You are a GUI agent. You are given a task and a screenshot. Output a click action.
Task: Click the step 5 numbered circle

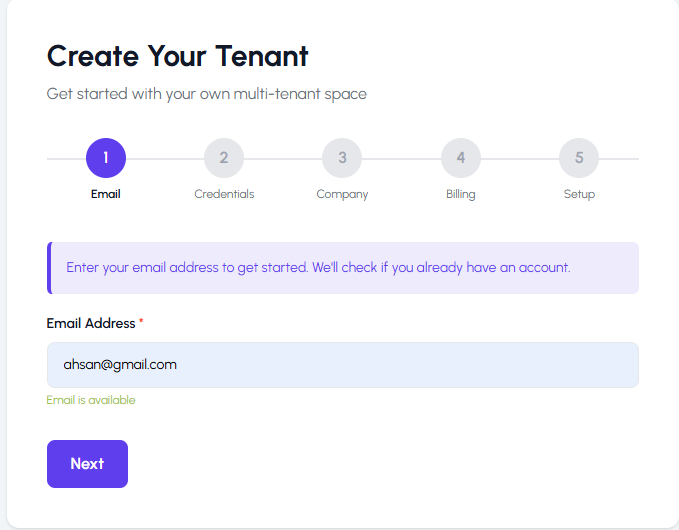click(579, 158)
